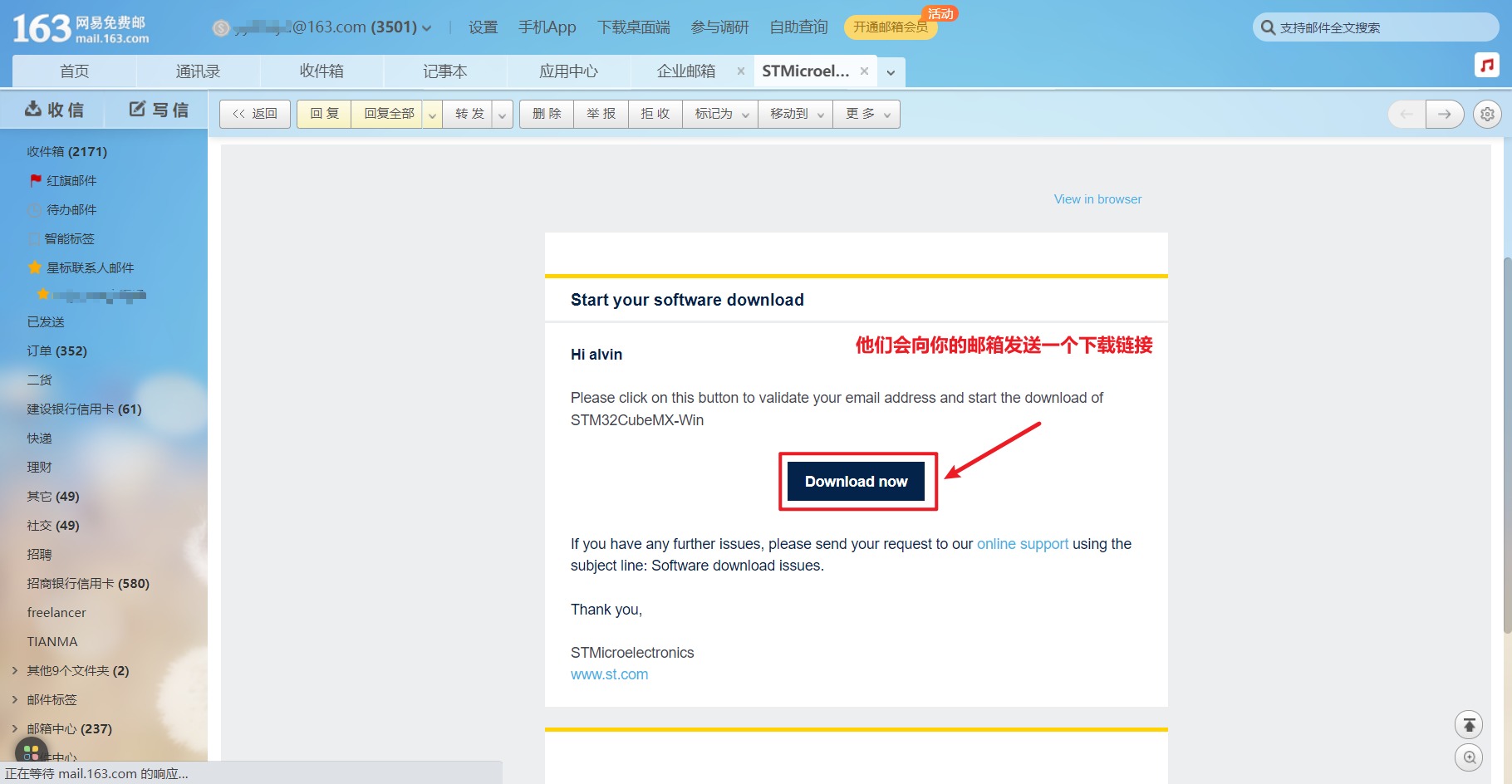Switch to the 首页 tab

pyautogui.click(x=74, y=71)
